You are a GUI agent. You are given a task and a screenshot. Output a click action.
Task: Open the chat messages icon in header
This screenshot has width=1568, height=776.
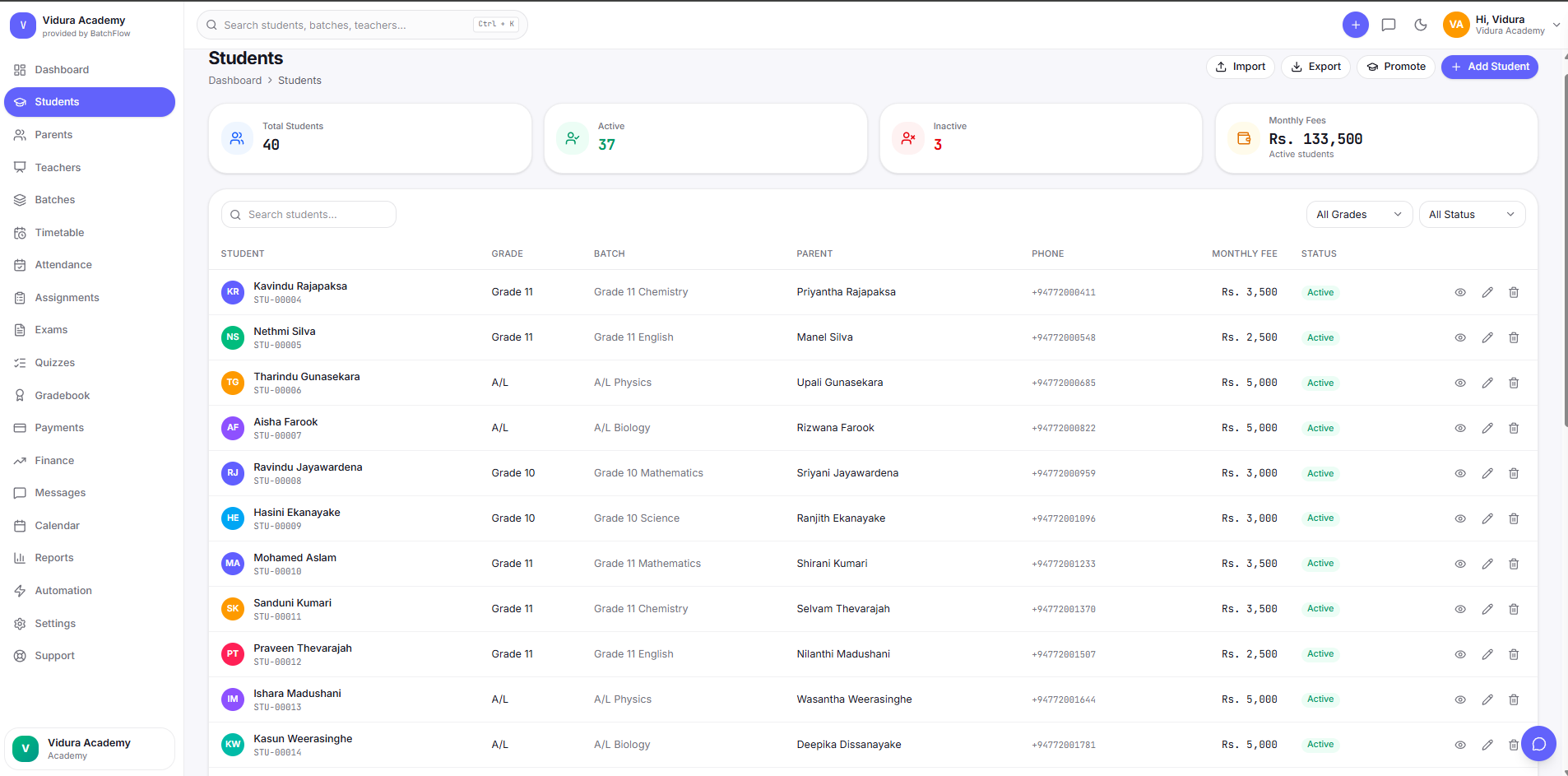tap(1389, 25)
